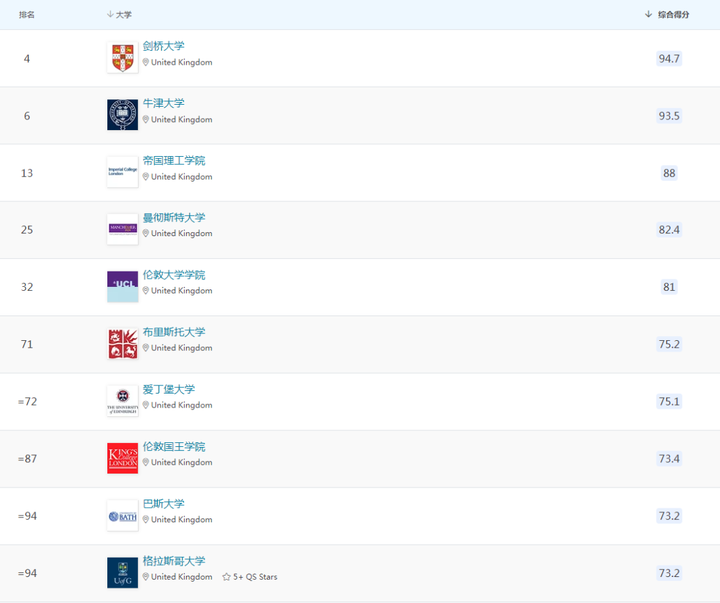The width and height of the screenshot is (720, 603).
Task: Click the score 81
Action: click(669, 287)
